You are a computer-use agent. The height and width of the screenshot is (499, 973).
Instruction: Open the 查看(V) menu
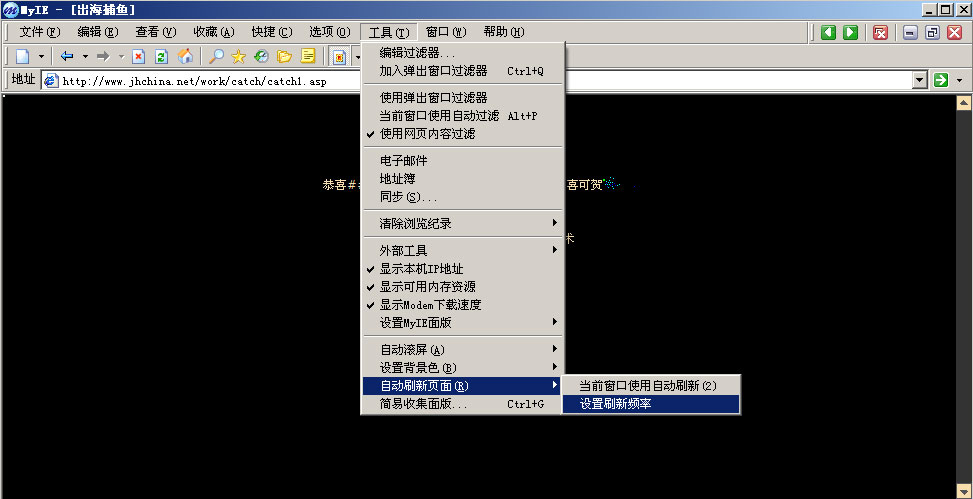(x=156, y=32)
